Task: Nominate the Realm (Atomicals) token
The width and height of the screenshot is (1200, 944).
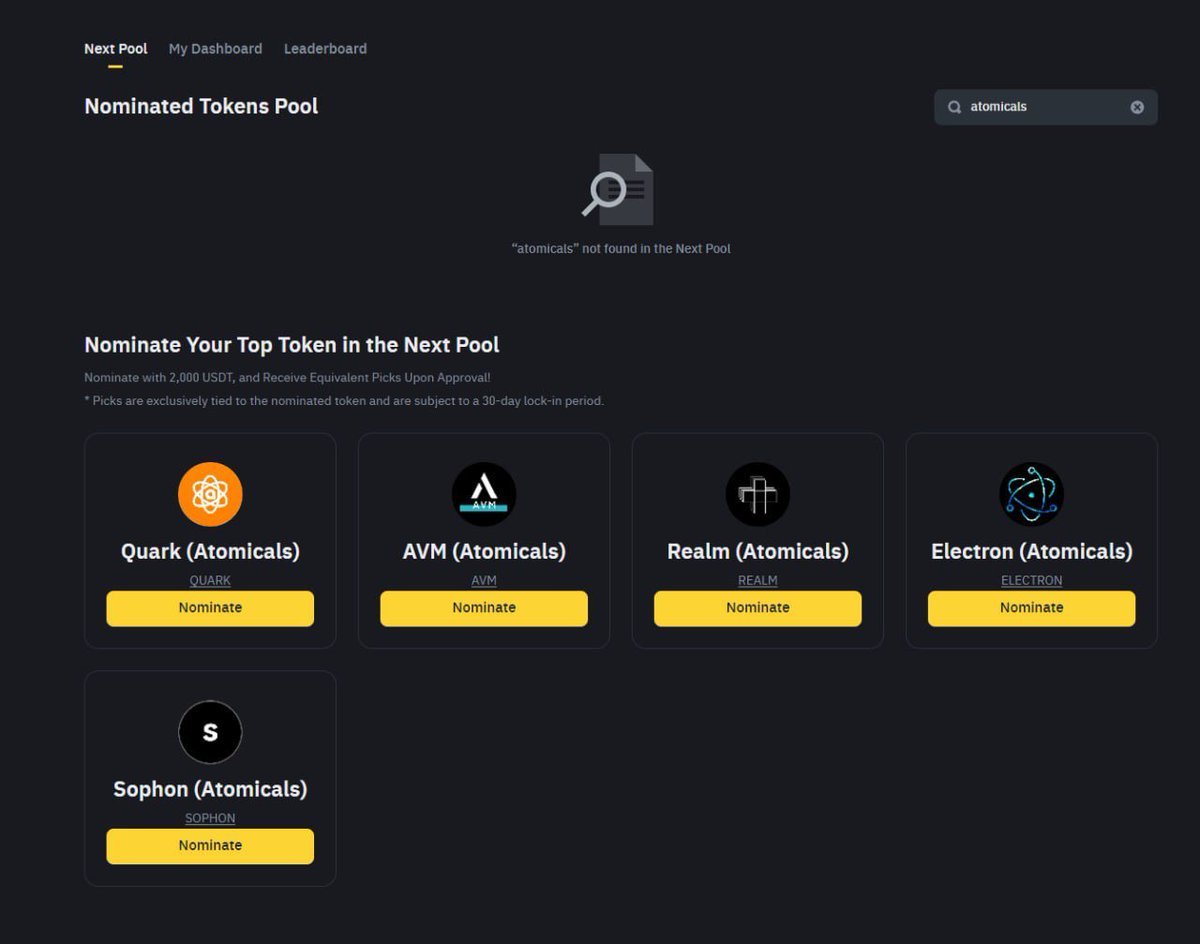Action: 758,608
